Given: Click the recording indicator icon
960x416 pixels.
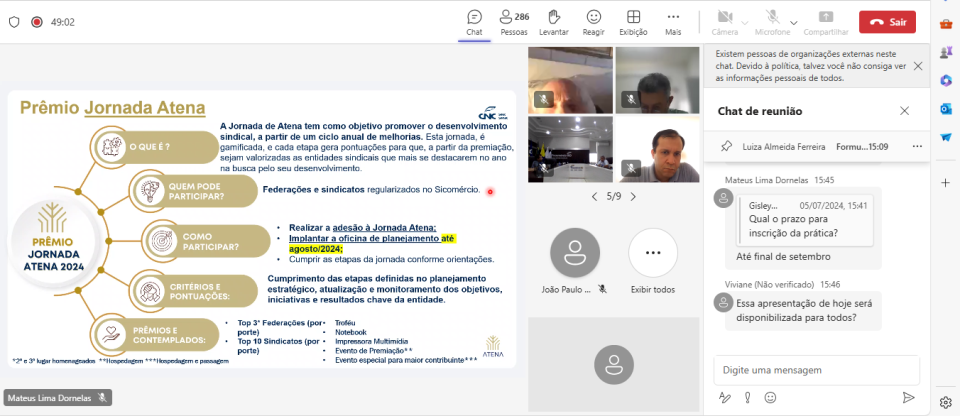Looking at the screenshot, I should [x=37, y=22].
